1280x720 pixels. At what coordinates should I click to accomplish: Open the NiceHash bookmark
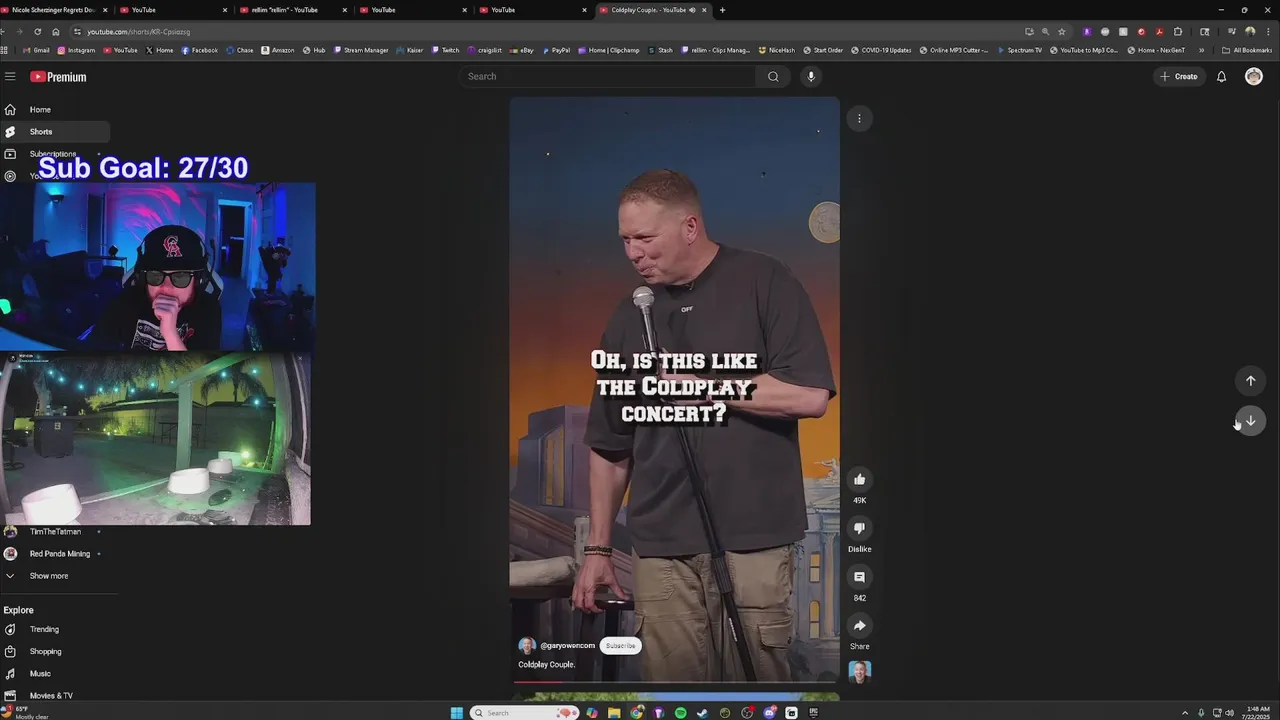tap(777, 50)
